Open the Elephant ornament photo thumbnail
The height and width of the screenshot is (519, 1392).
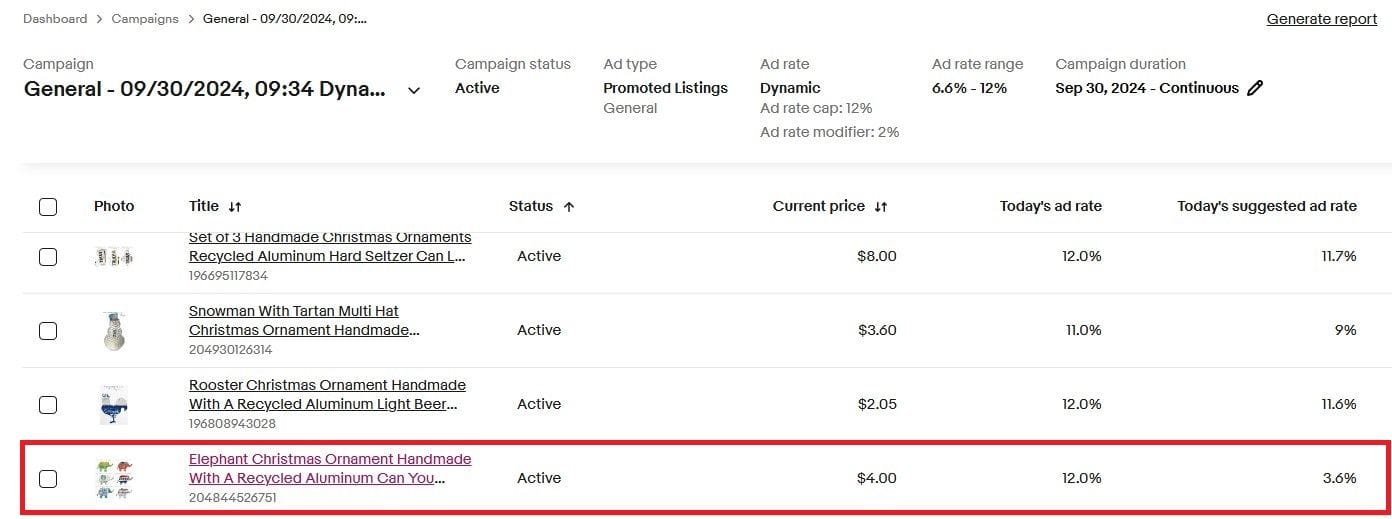pos(114,479)
